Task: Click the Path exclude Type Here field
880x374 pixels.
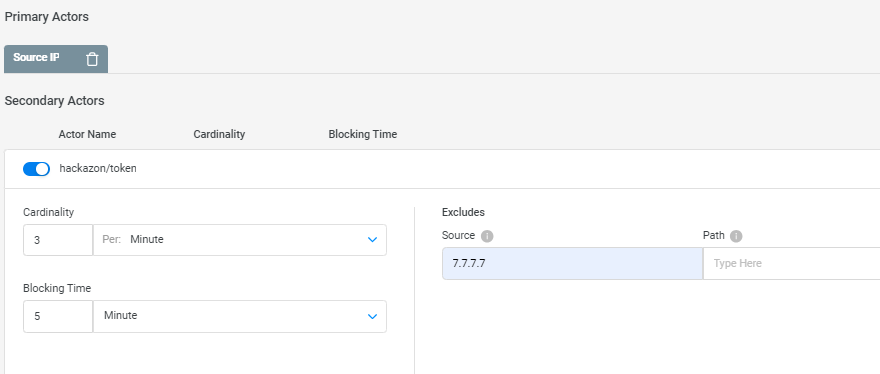Action: point(791,263)
